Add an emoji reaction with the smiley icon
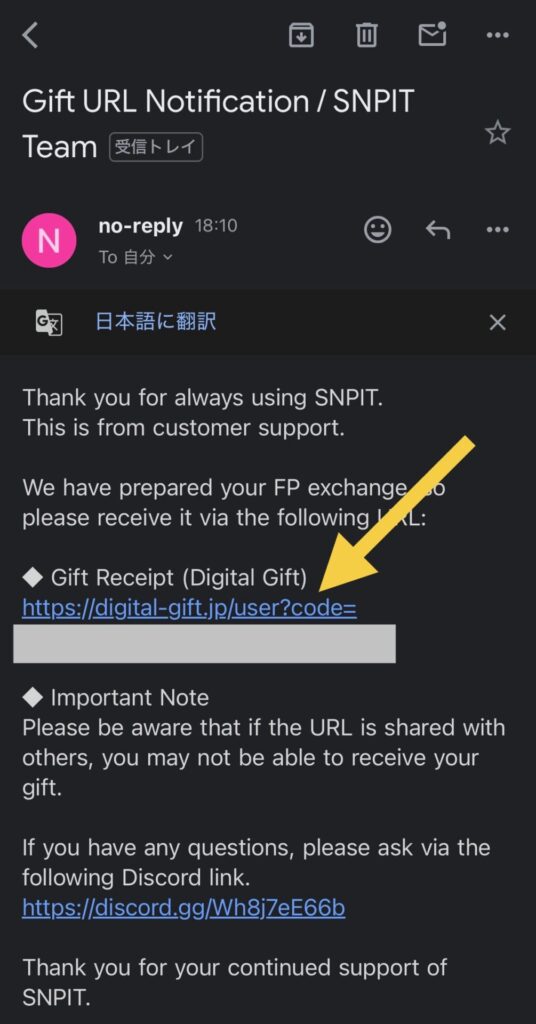The height and width of the screenshot is (1024, 536). [377, 230]
